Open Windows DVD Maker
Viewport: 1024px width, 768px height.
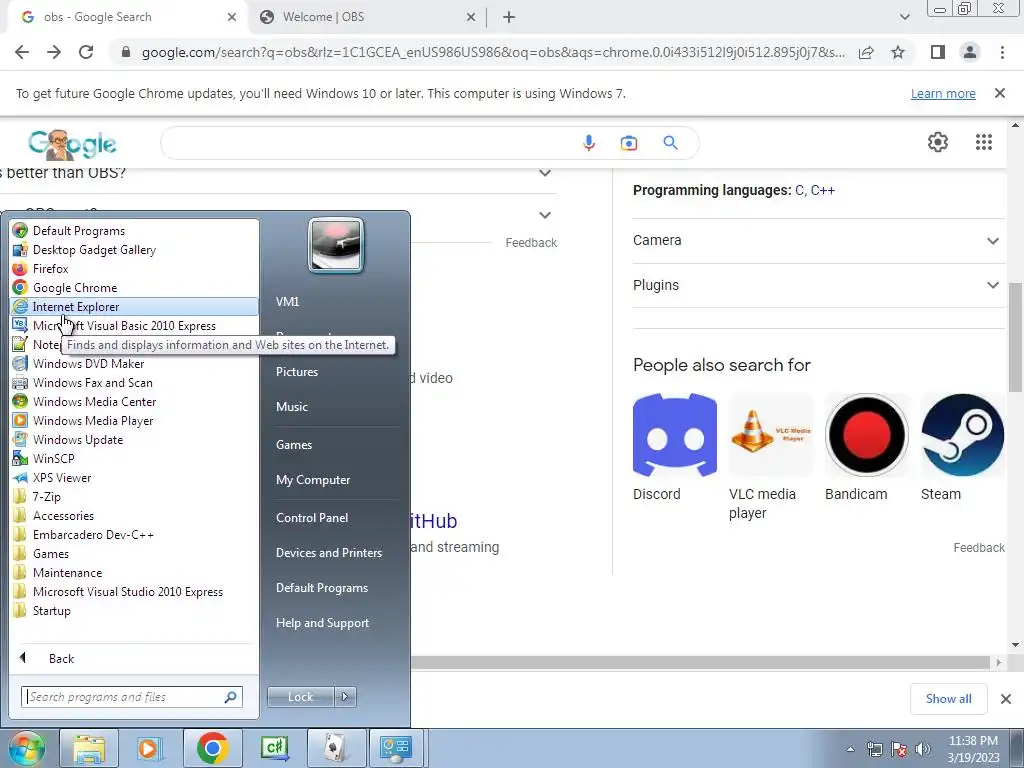pyautogui.click(x=134, y=363)
